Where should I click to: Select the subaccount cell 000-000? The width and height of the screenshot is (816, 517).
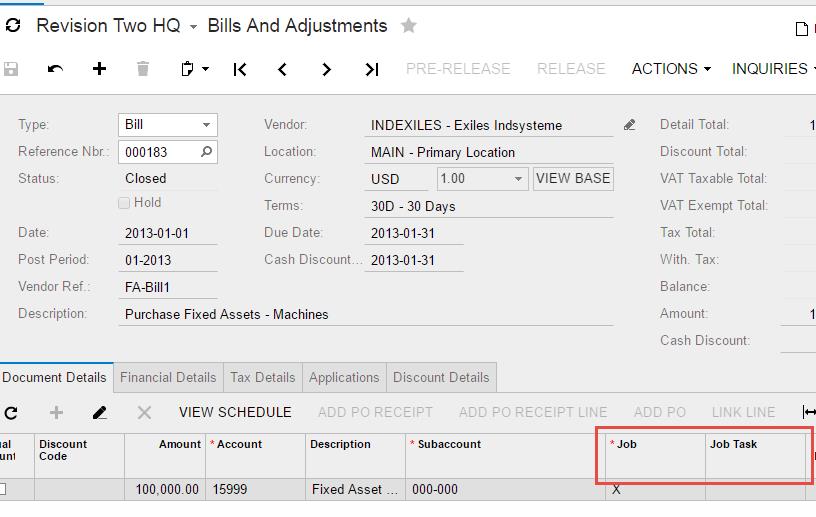505,489
